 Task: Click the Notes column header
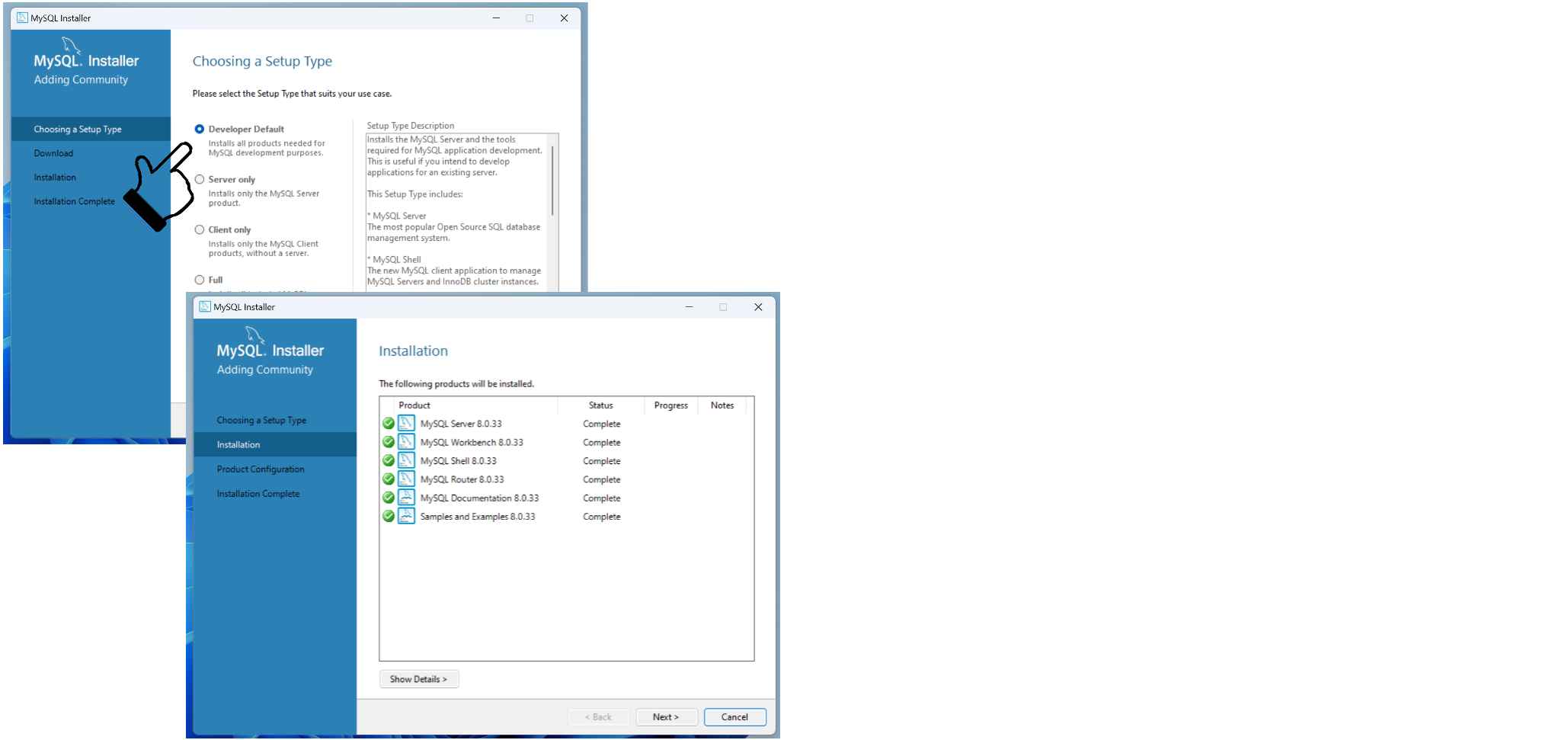click(x=722, y=405)
